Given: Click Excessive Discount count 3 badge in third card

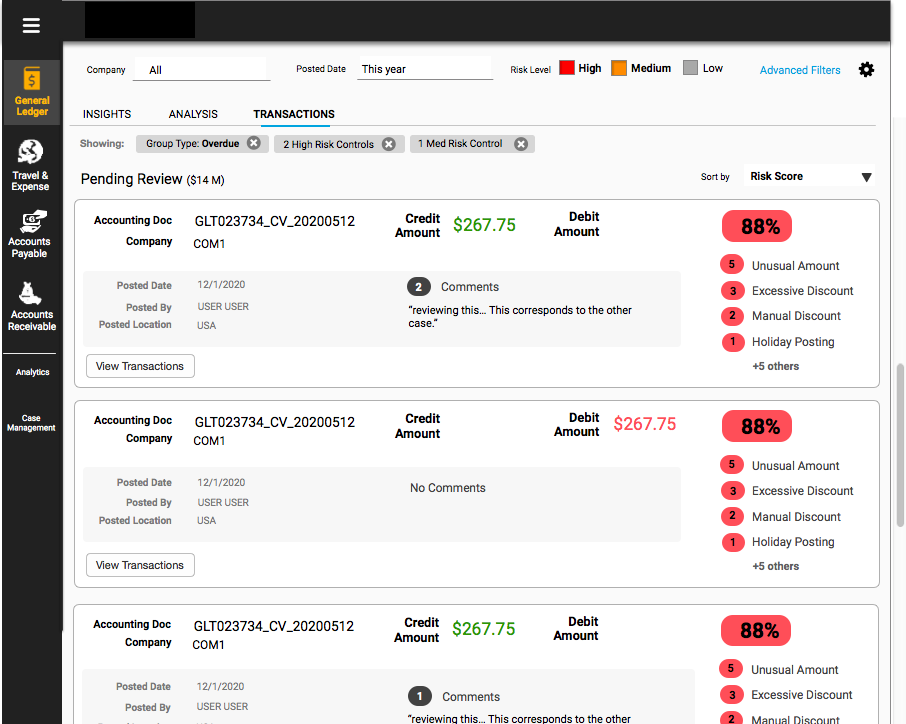Looking at the screenshot, I should 732,695.
